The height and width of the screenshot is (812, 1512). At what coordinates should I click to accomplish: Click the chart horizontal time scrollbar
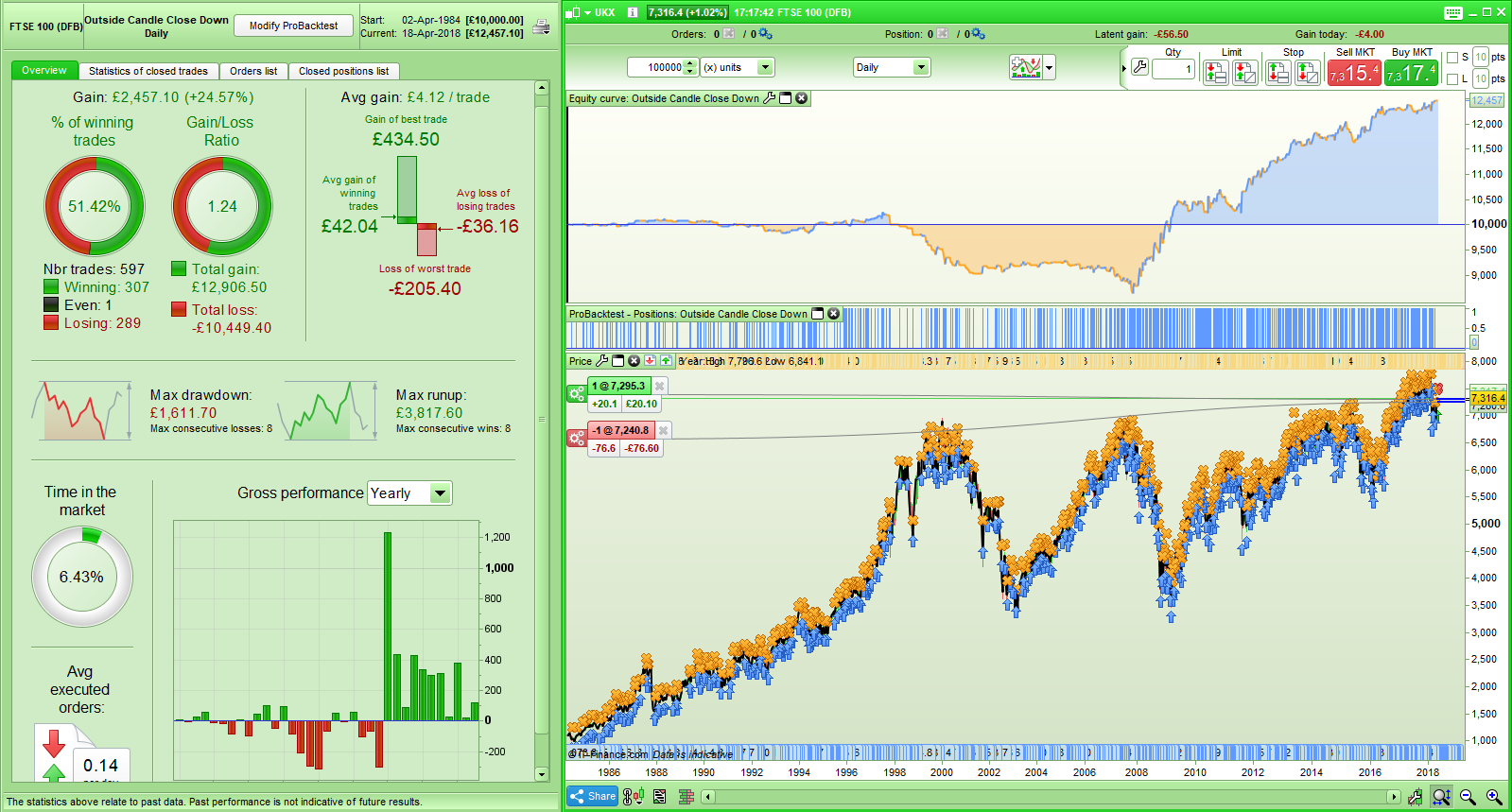point(1050,797)
